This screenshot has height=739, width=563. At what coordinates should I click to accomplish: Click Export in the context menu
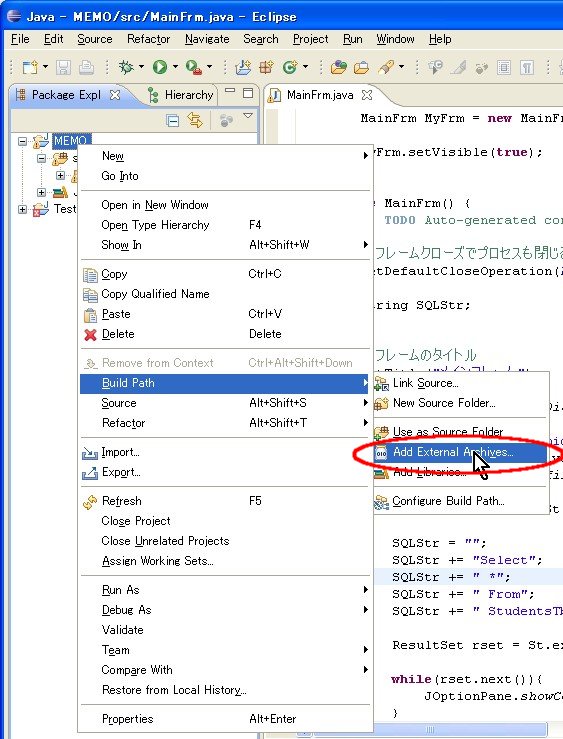[x=225, y=472]
